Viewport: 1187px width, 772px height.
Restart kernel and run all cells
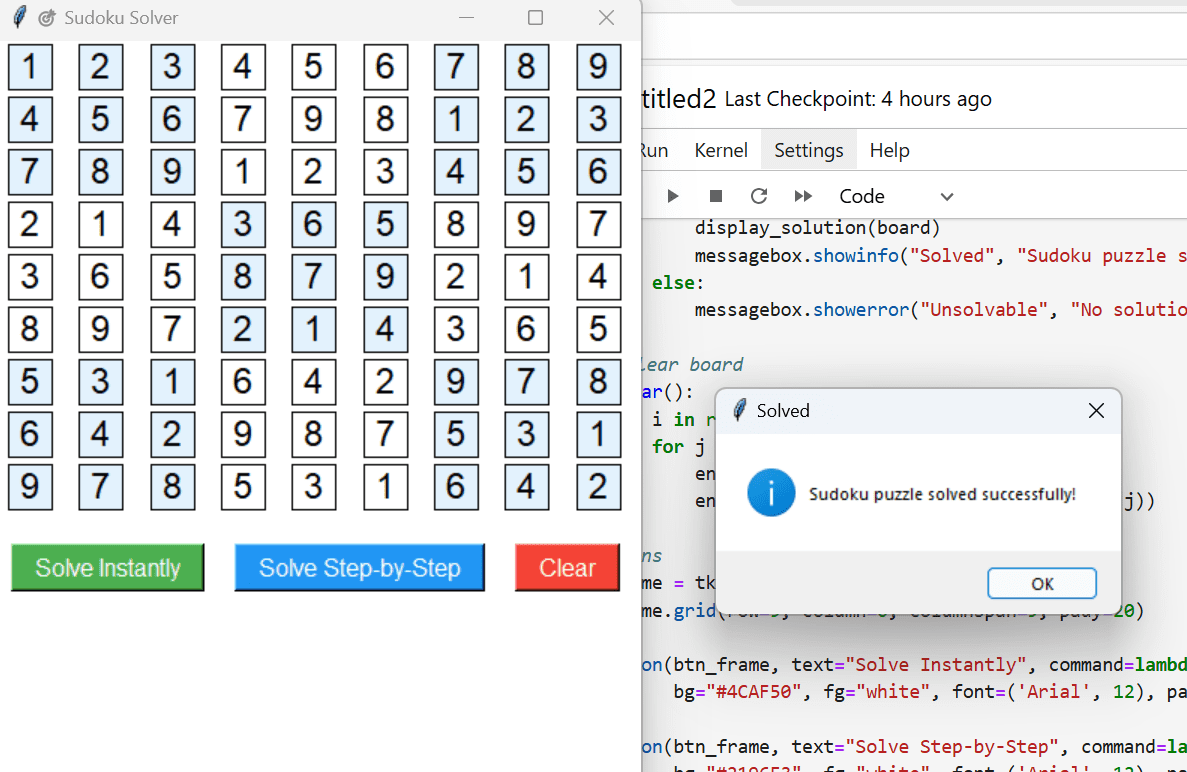(x=803, y=196)
